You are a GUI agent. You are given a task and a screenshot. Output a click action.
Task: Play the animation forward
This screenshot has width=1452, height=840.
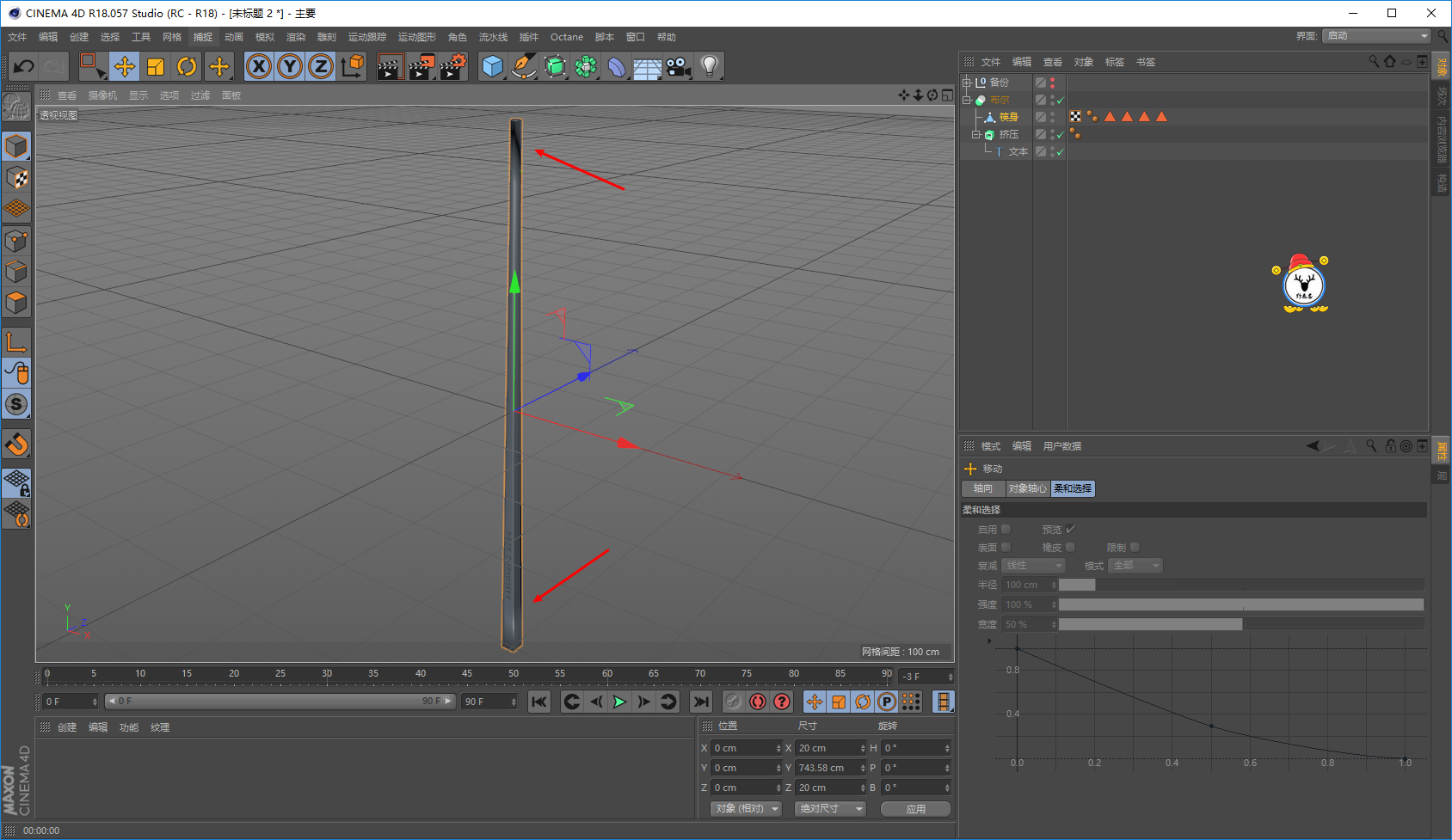click(619, 702)
